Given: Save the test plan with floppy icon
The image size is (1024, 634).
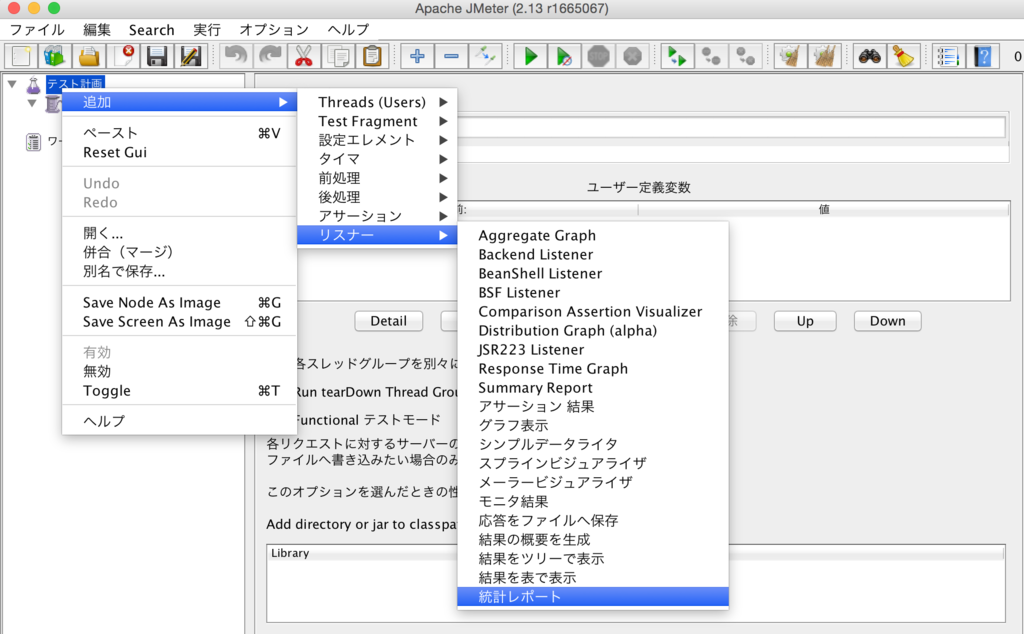Looking at the screenshot, I should (x=157, y=56).
